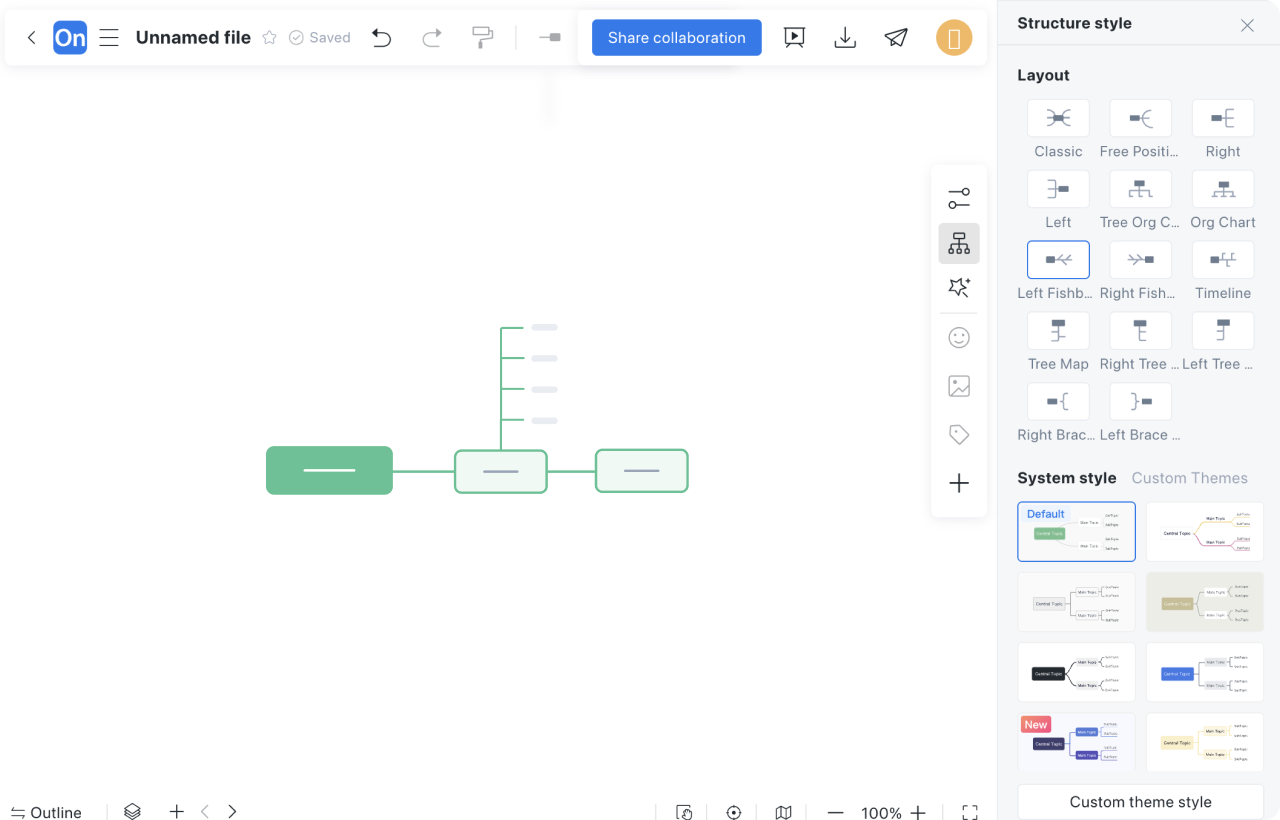The image size is (1280, 820).
Task: Open the AI sparkle style tool
Action: tap(958, 288)
